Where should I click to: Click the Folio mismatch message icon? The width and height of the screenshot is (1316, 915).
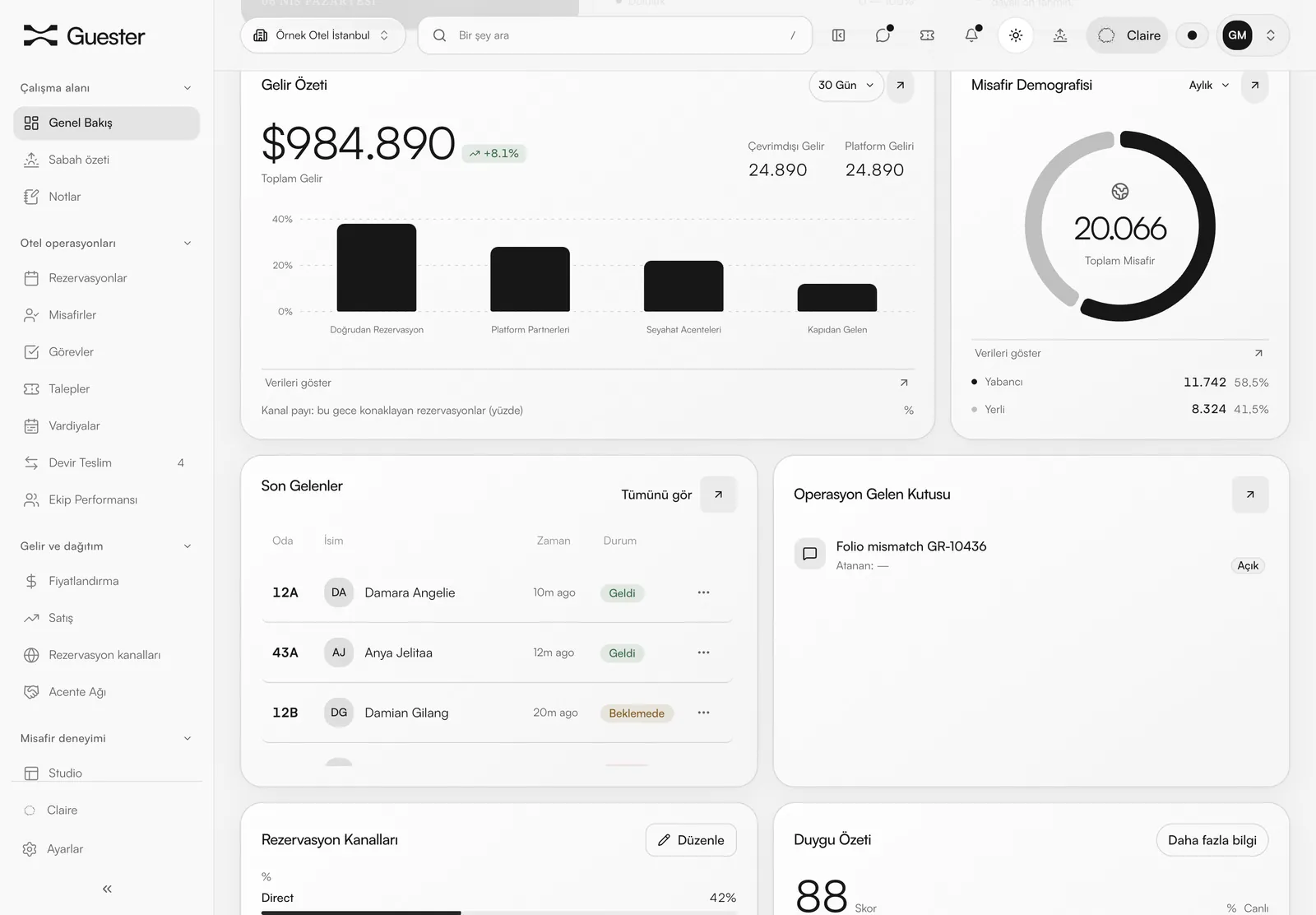pyautogui.click(x=809, y=554)
